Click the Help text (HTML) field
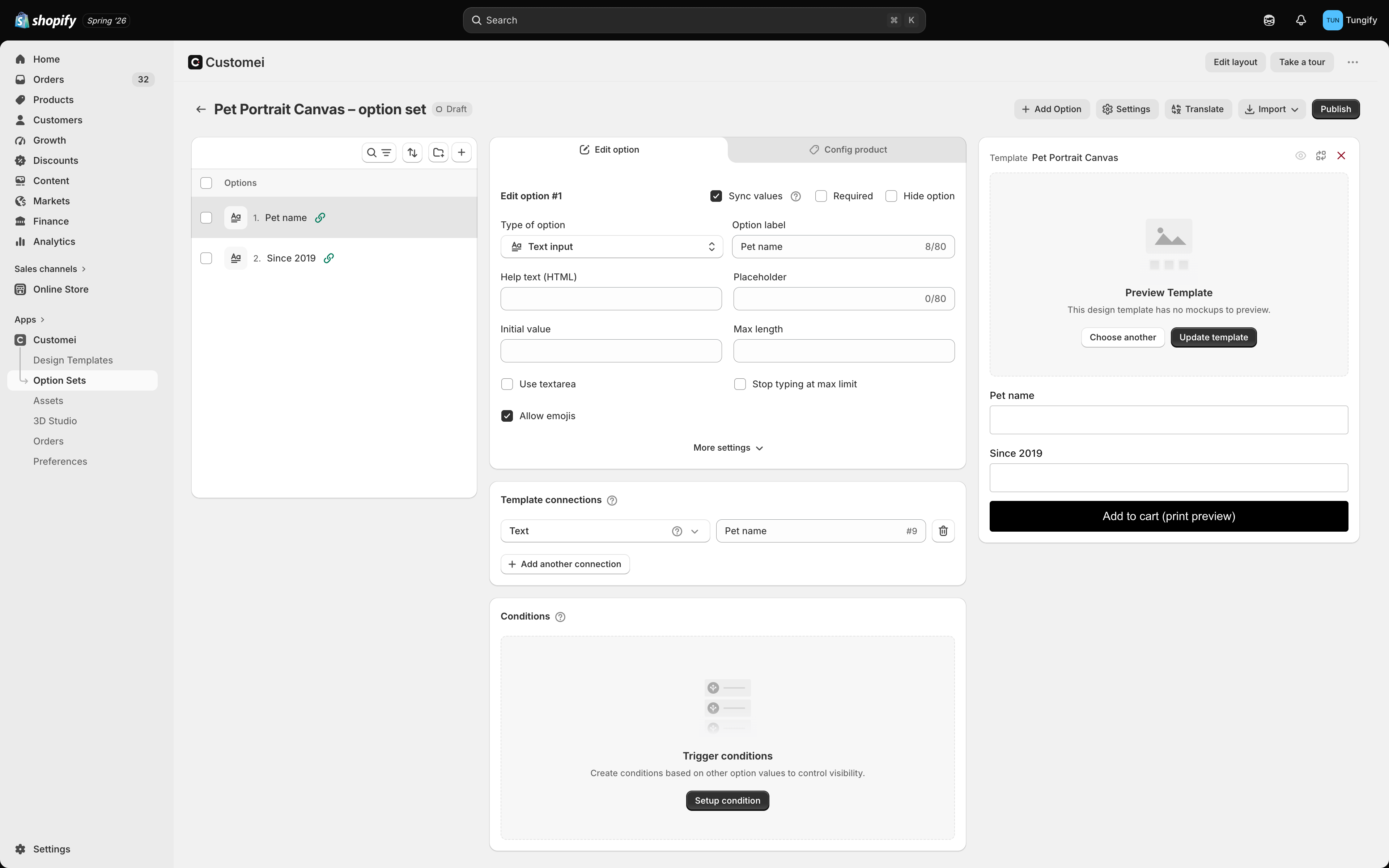1389x868 pixels. pos(611,299)
